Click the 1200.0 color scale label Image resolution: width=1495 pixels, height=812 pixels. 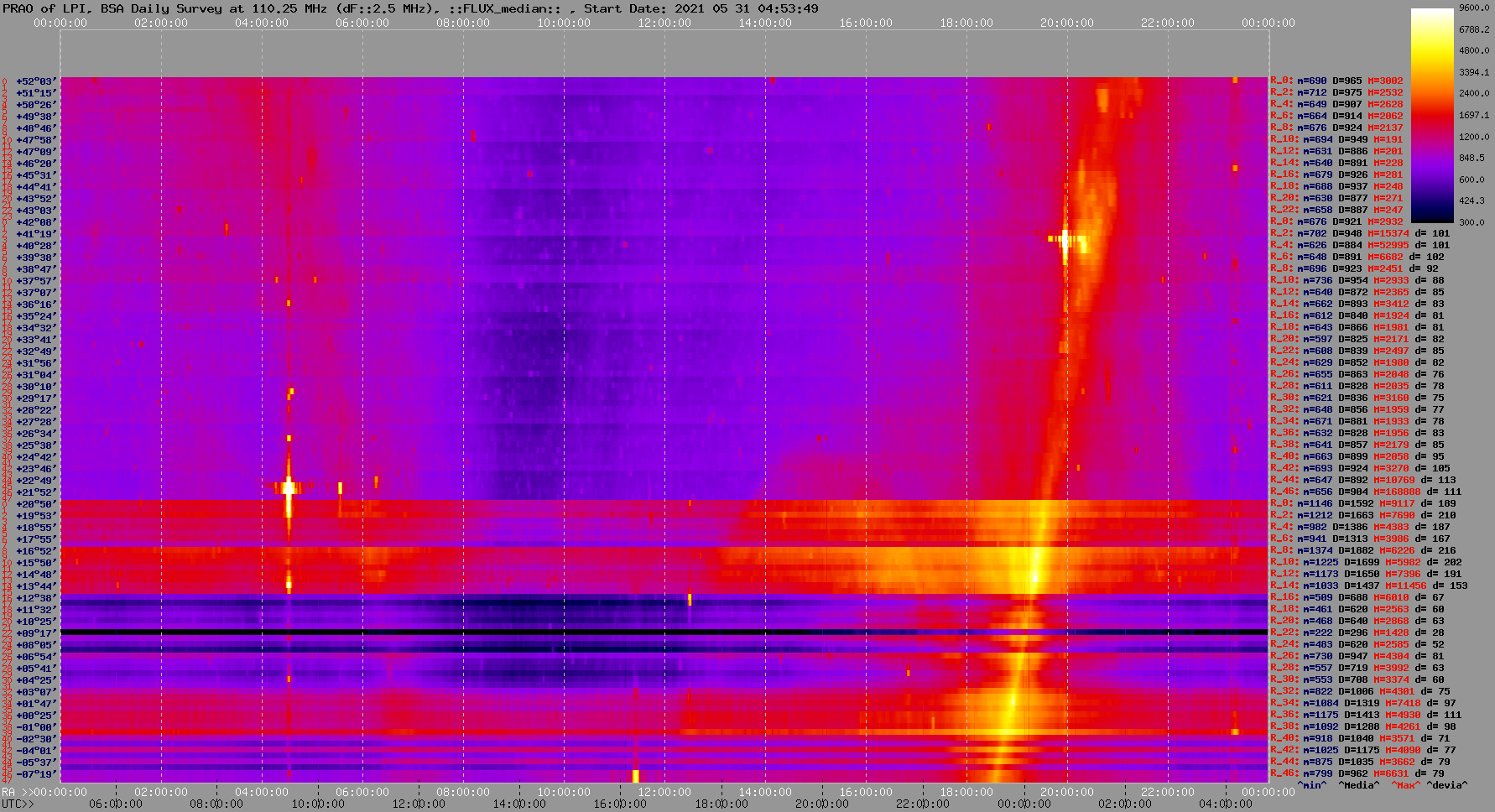(1475, 136)
